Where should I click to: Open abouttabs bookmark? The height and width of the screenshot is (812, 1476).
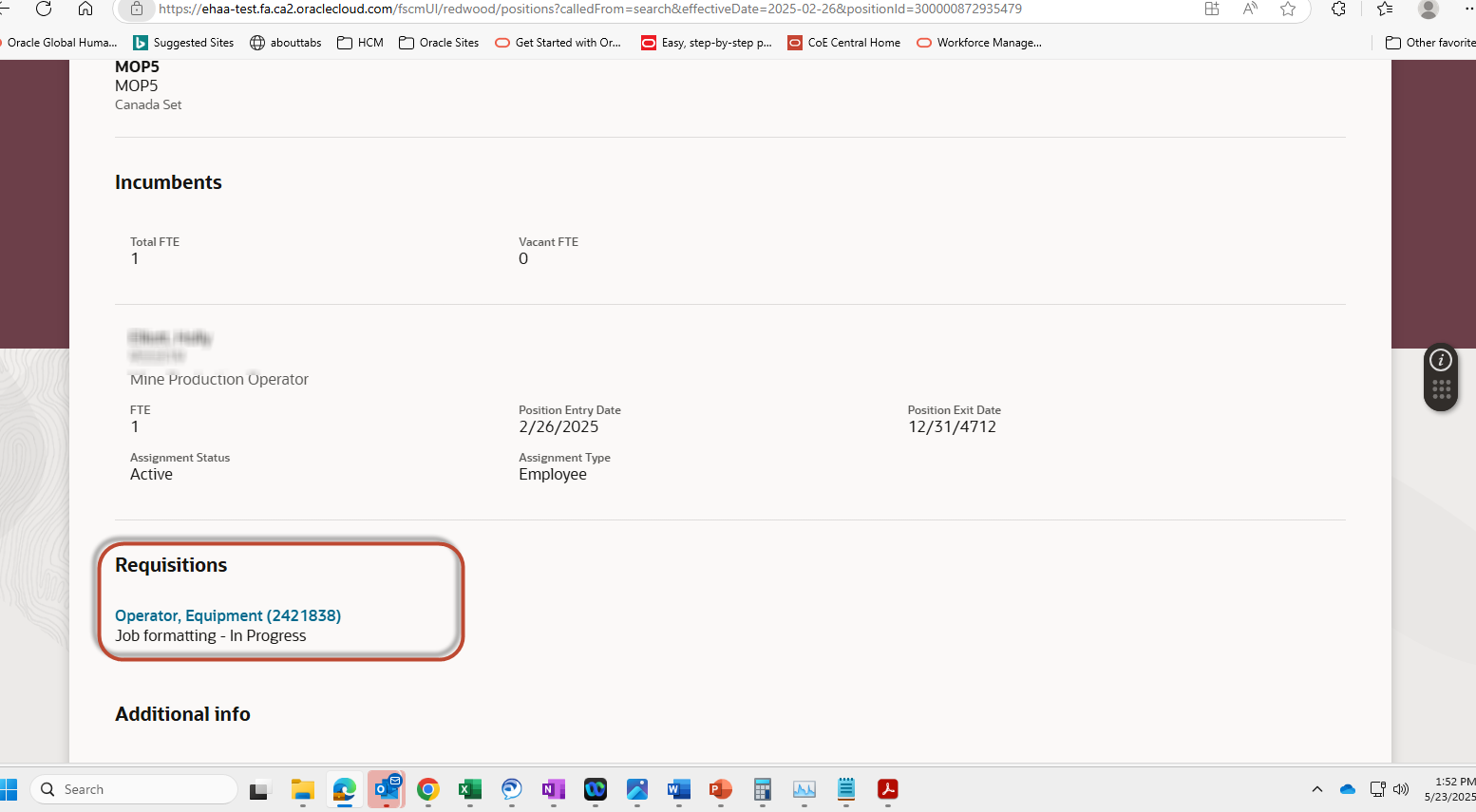click(286, 43)
